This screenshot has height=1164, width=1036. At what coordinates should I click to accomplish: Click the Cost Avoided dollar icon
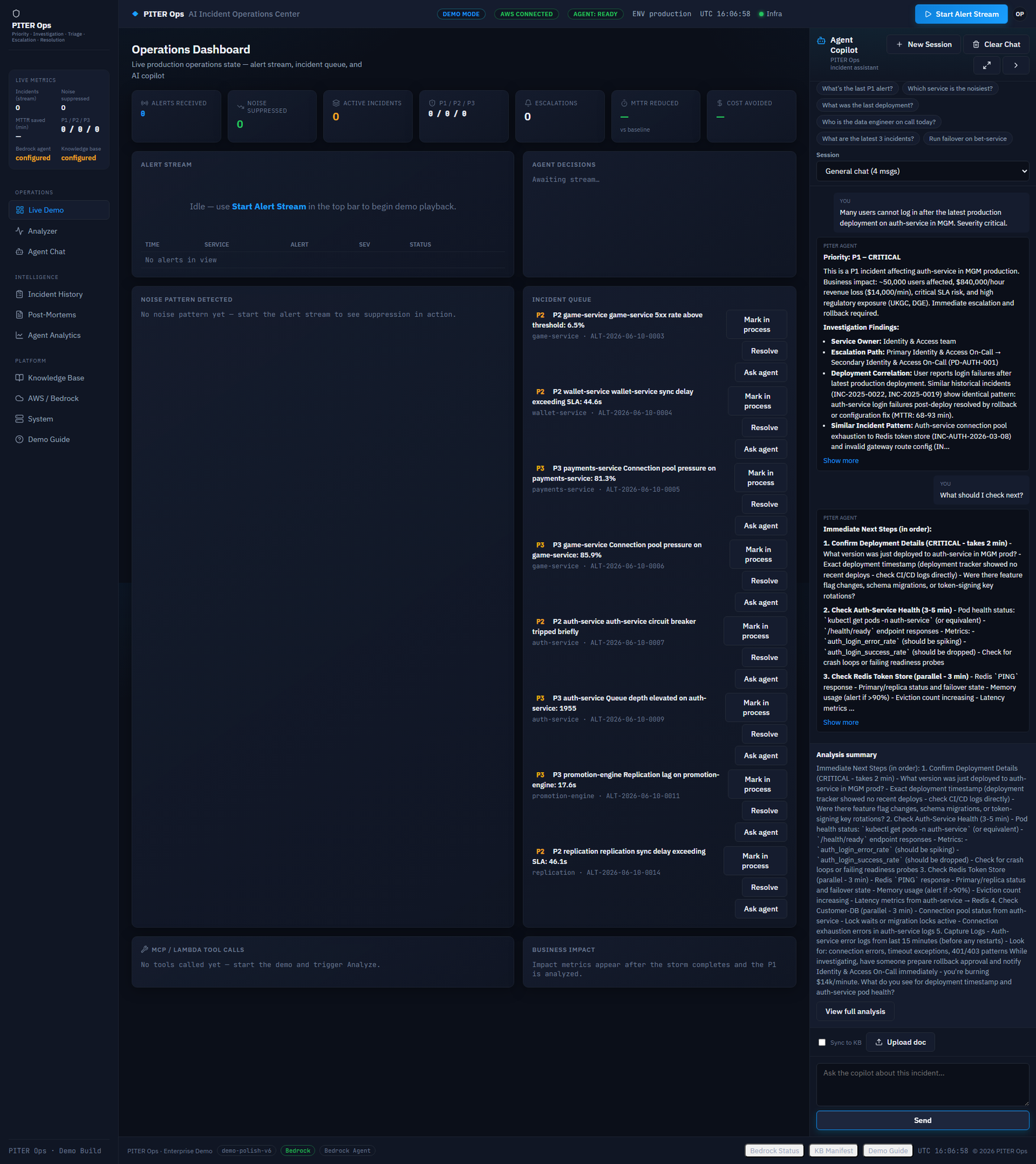pyautogui.click(x=720, y=103)
